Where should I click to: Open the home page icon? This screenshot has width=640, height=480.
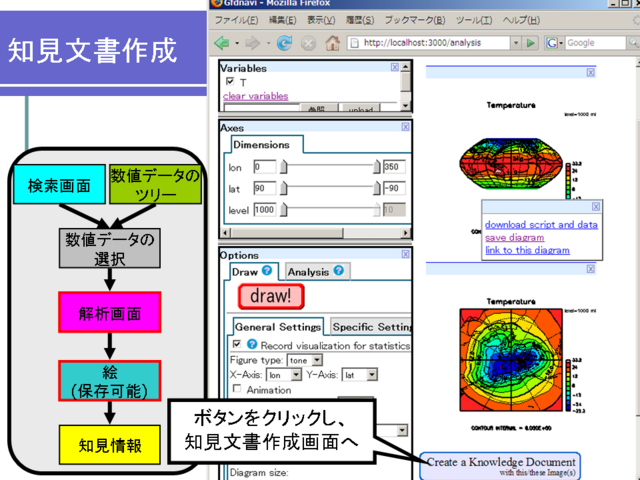(x=333, y=42)
